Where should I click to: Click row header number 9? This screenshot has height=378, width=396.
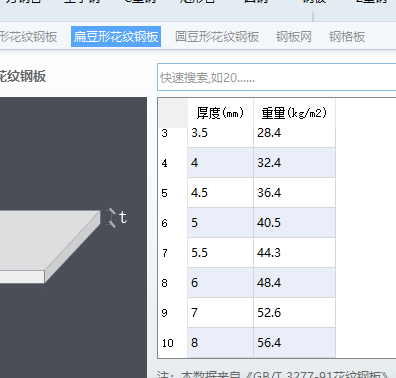[173, 313]
